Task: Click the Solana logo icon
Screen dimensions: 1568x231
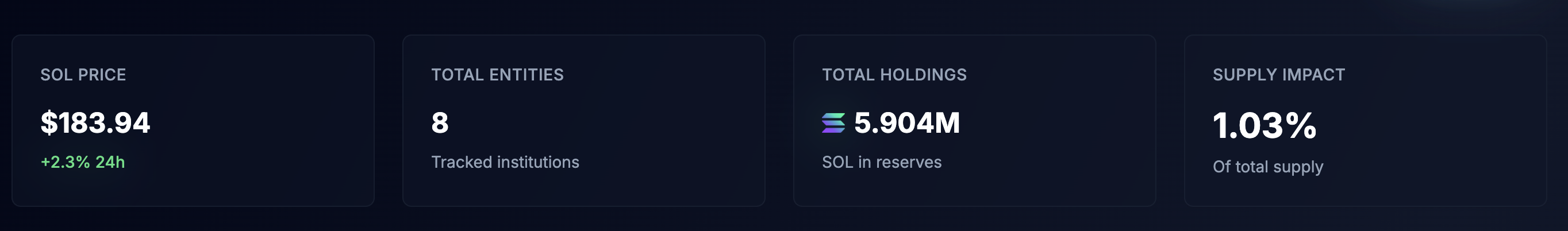Action: click(833, 123)
